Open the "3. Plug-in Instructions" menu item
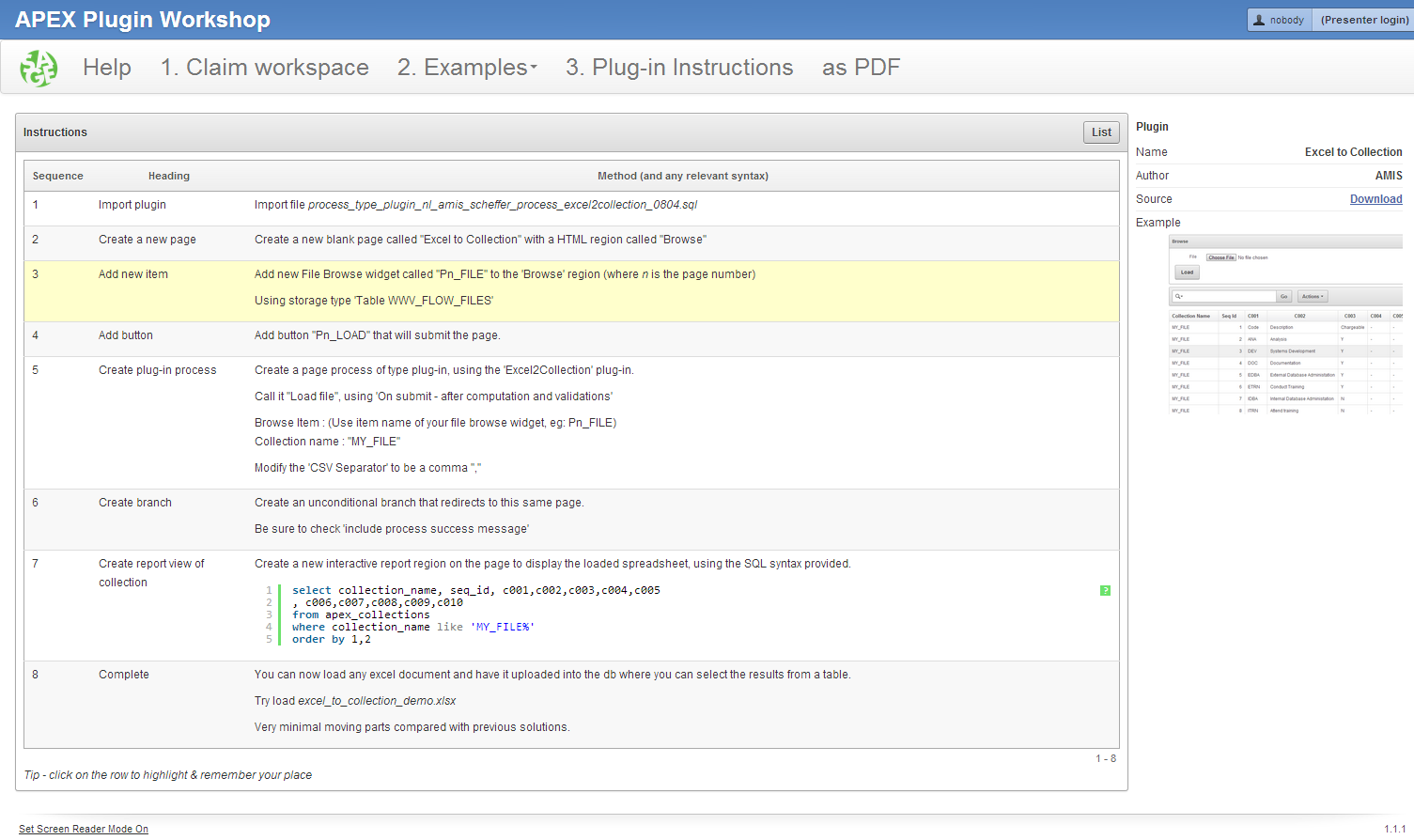The width and height of the screenshot is (1414, 840). click(x=678, y=67)
